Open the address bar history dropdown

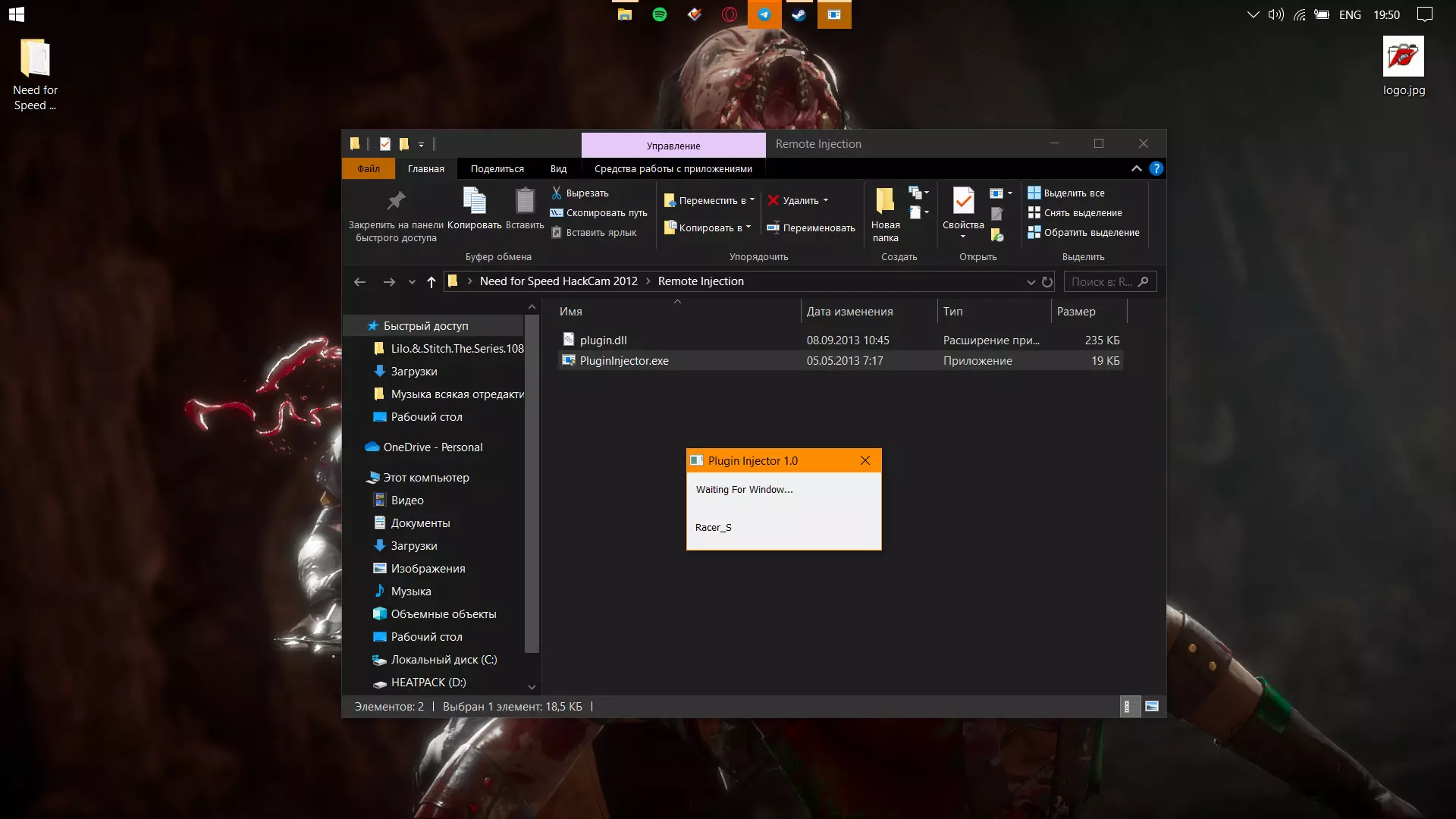coord(1031,282)
